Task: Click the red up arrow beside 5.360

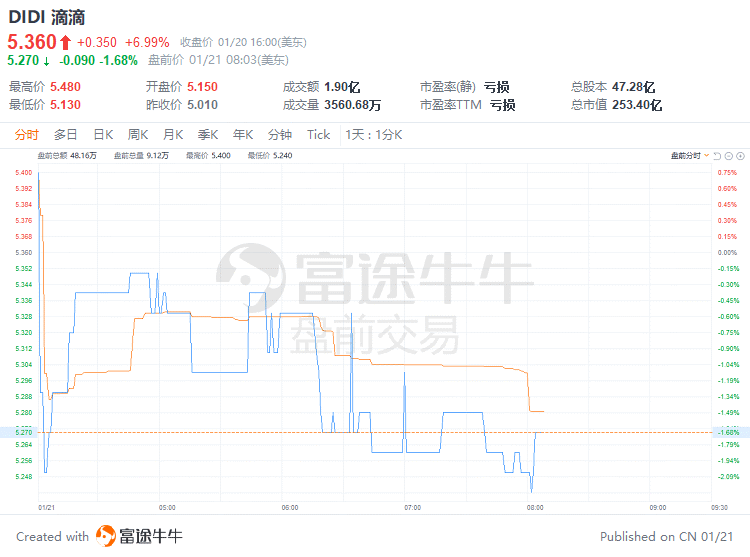Action: tap(66, 43)
